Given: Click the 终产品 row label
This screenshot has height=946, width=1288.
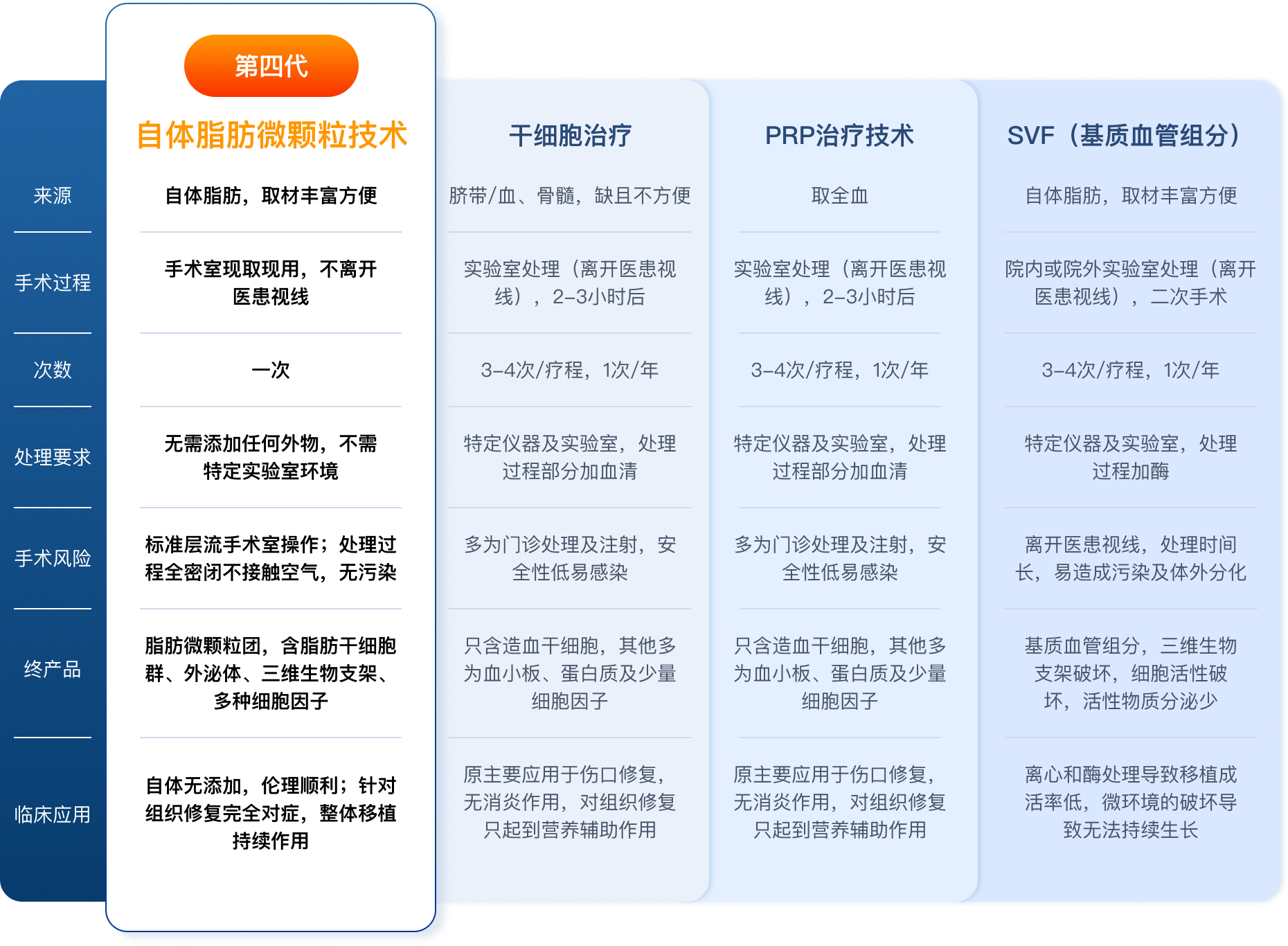Looking at the screenshot, I should pyautogui.click(x=53, y=669).
